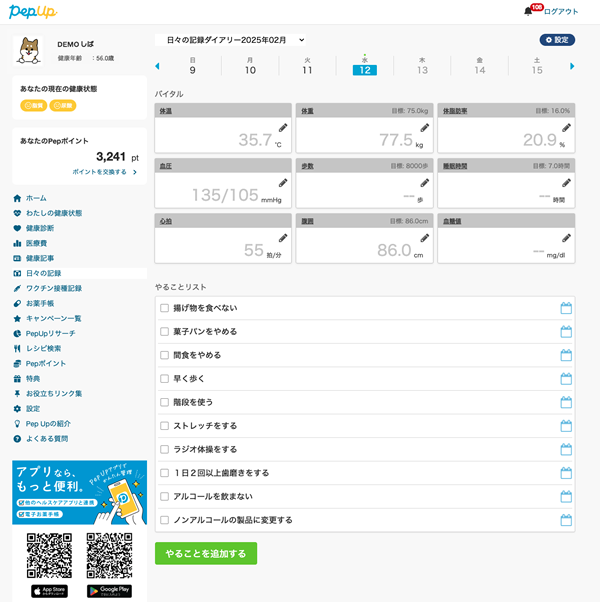The height and width of the screenshot is (602, 600).
Task: Open the 日々の記録ダイアリー month dropdown
Action: [x=230, y=40]
